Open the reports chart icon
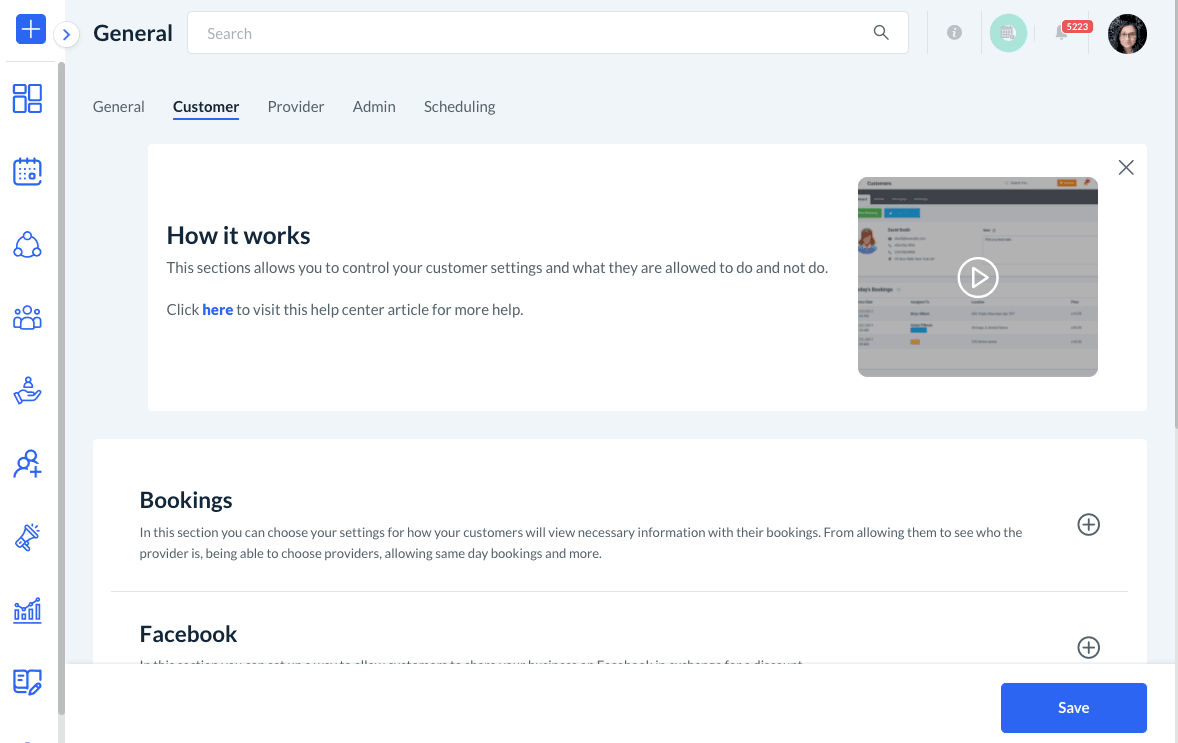1178x743 pixels. tap(27, 610)
